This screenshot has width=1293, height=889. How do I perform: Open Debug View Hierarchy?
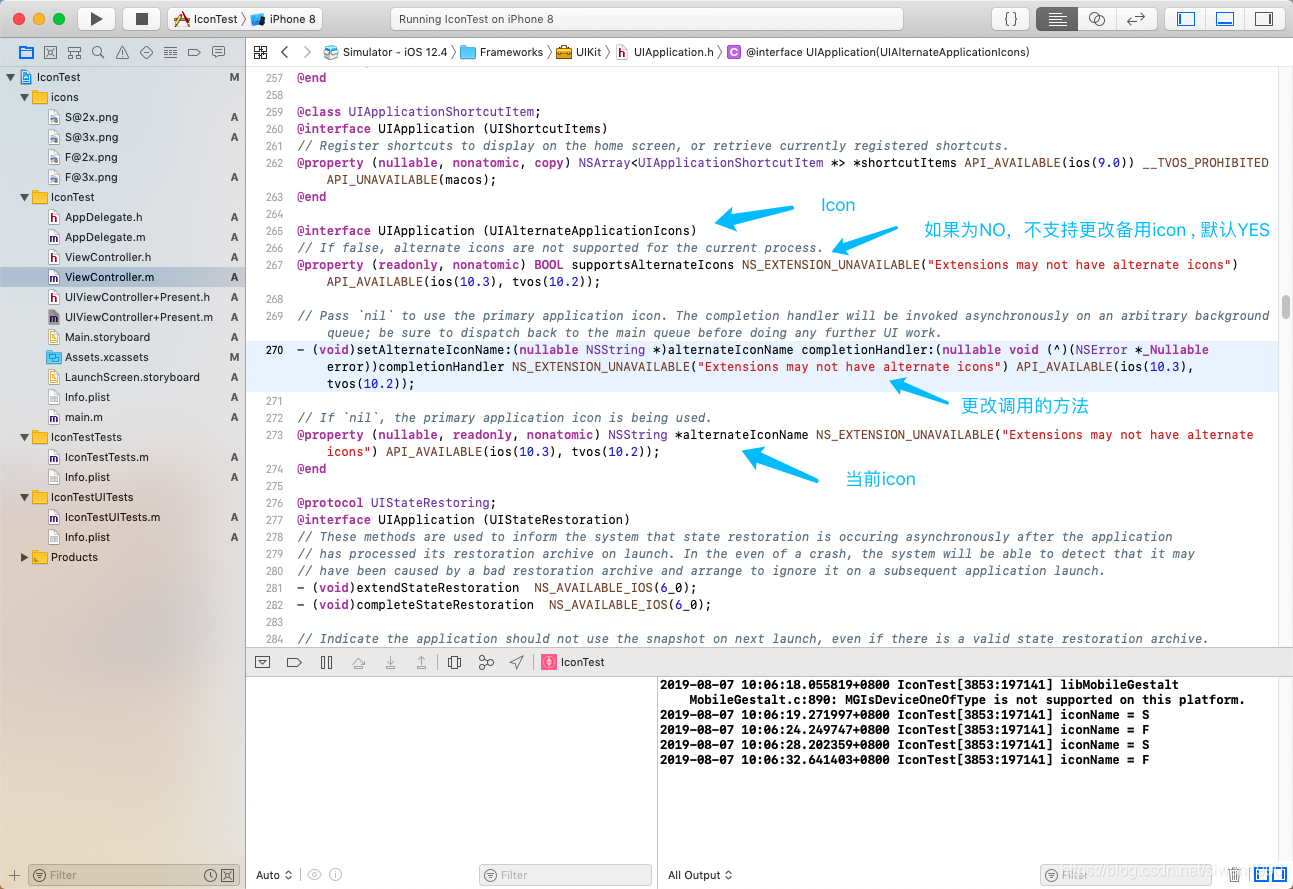point(454,662)
